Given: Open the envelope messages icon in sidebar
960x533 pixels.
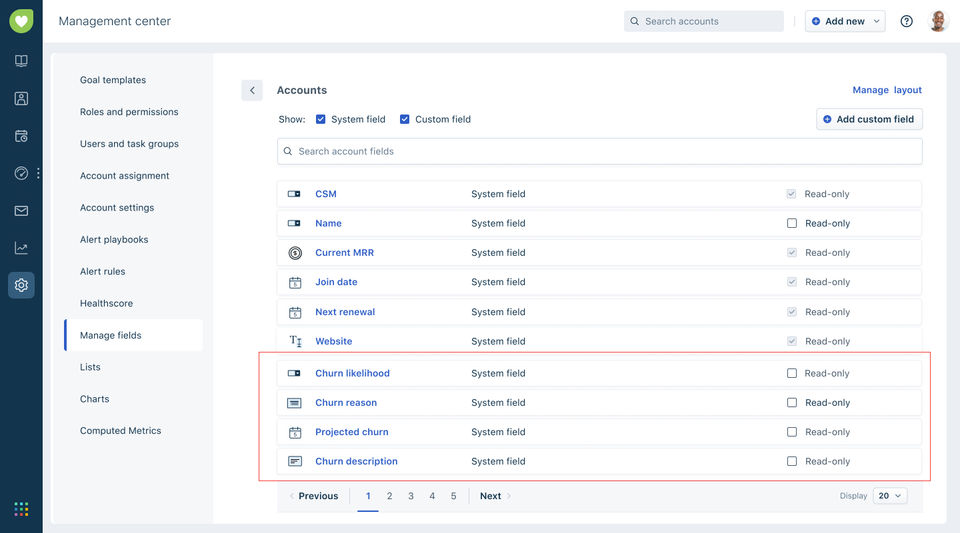Looking at the screenshot, I should (x=21, y=211).
